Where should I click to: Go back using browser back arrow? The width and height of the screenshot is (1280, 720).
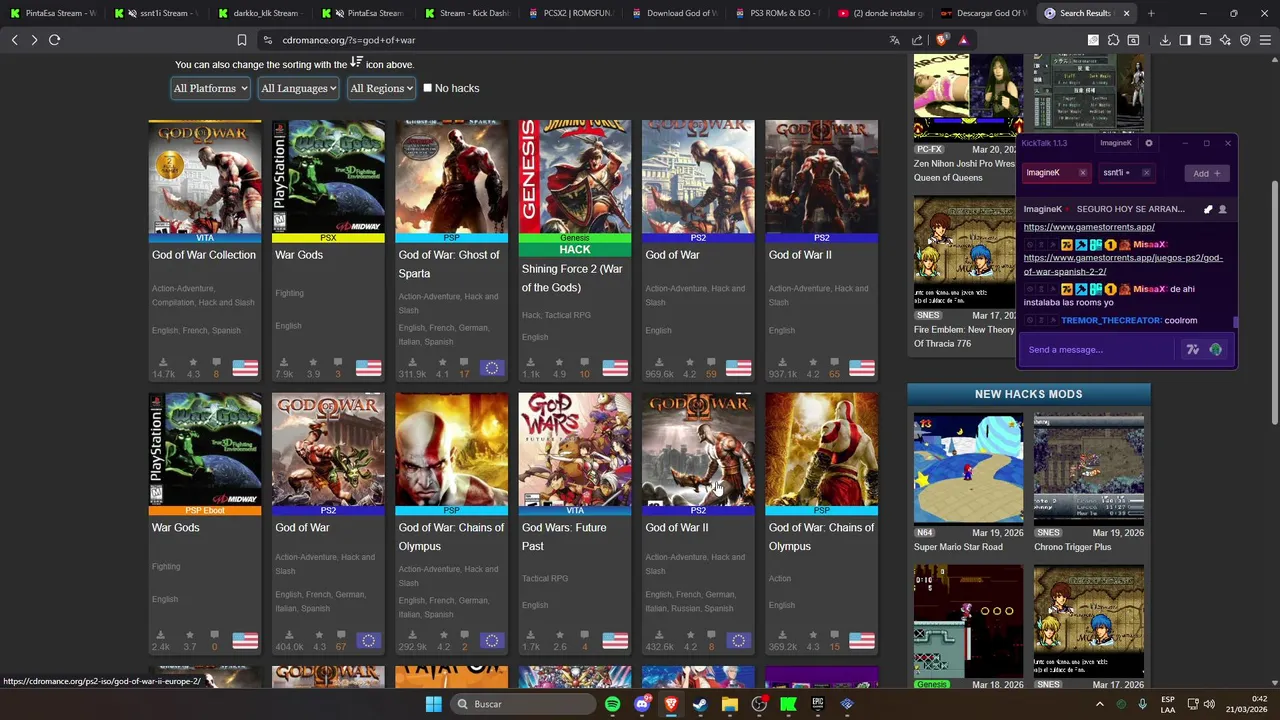point(14,40)
